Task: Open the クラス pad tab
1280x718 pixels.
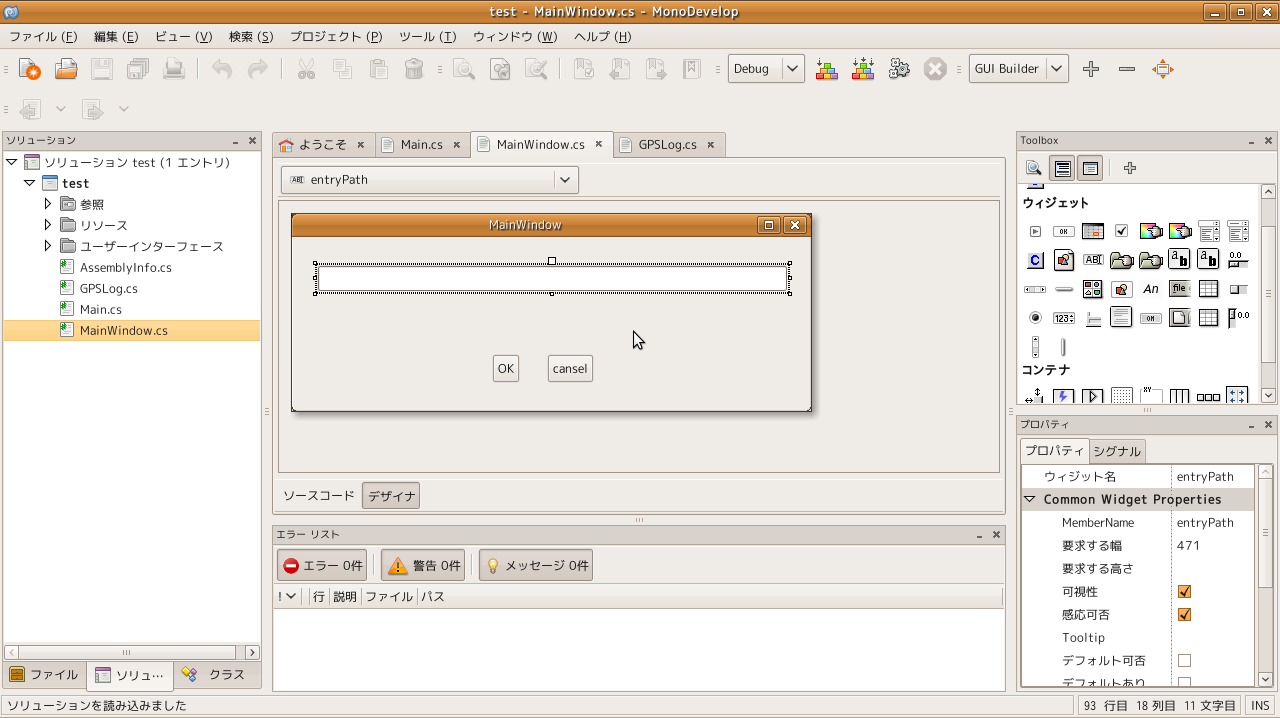Action: click(x=216, y=675)
